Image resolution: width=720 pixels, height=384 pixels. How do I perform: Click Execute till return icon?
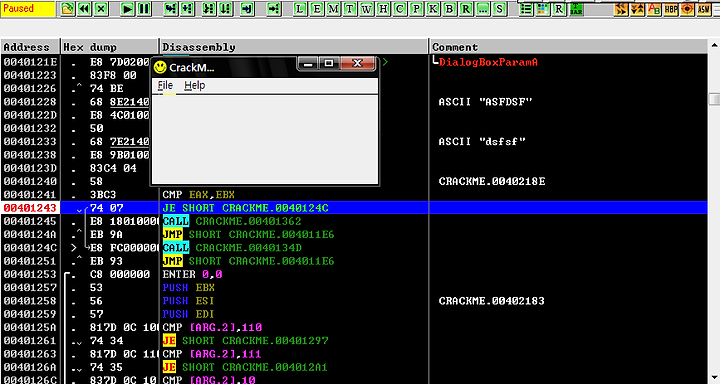click(x=247, y=9)
